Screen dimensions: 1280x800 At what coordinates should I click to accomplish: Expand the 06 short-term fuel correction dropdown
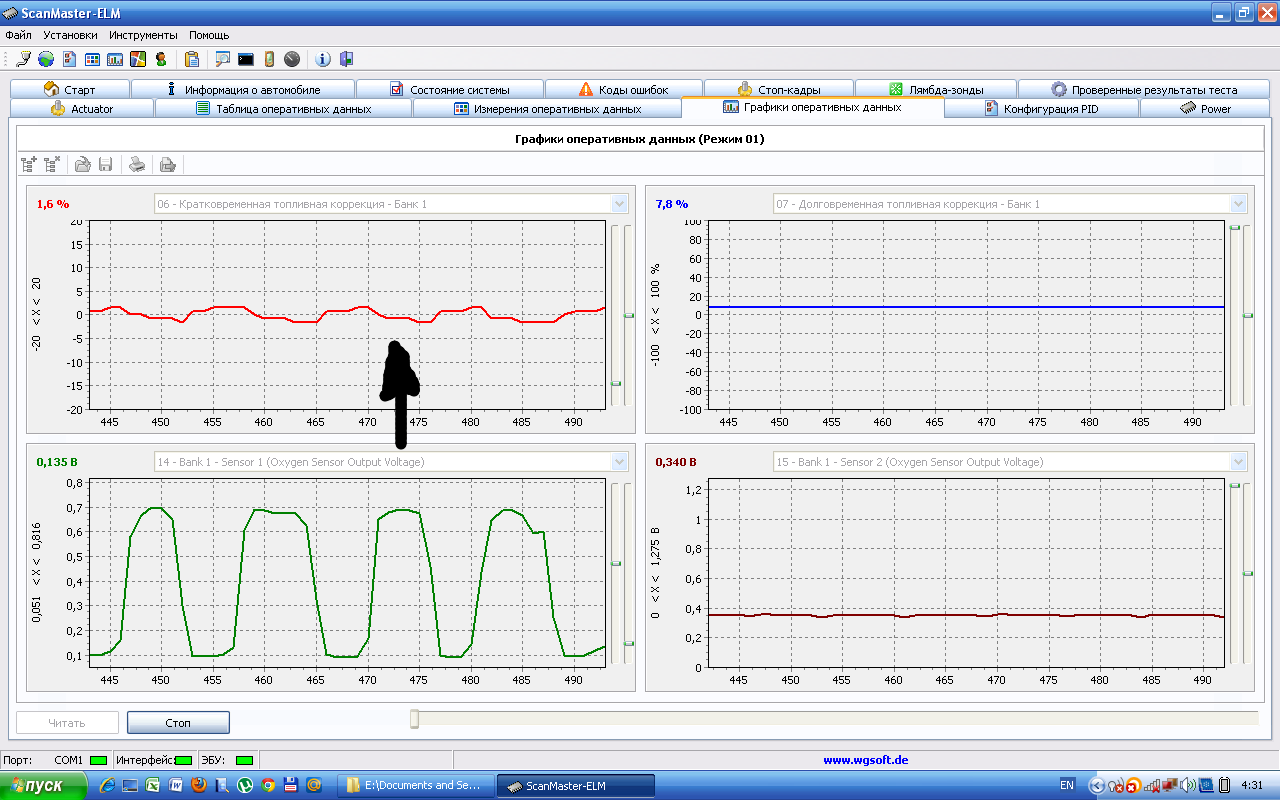pyautogui.click(x=619, y=204)
